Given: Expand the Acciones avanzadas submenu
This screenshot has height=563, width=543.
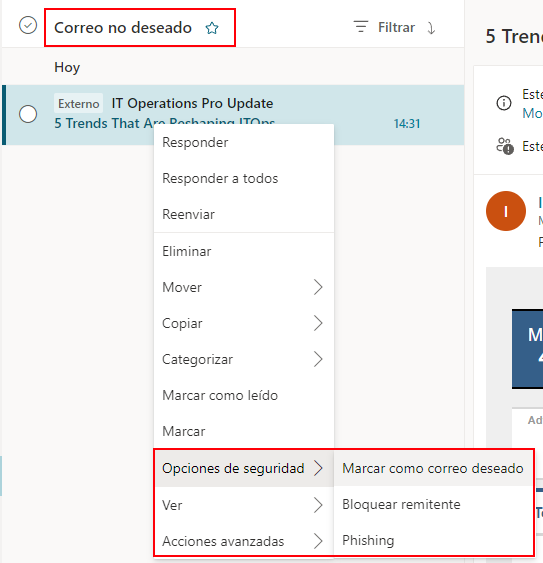Looking at the screenshot, I should [244, 541].
